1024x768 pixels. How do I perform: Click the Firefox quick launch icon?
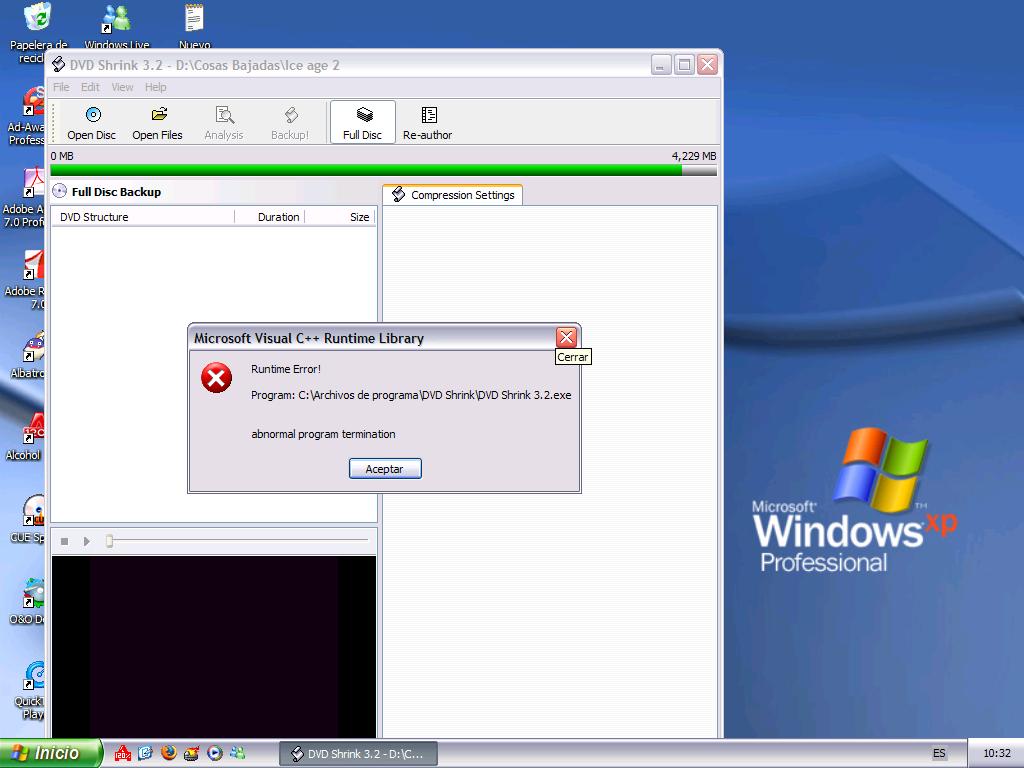(168, 753)
